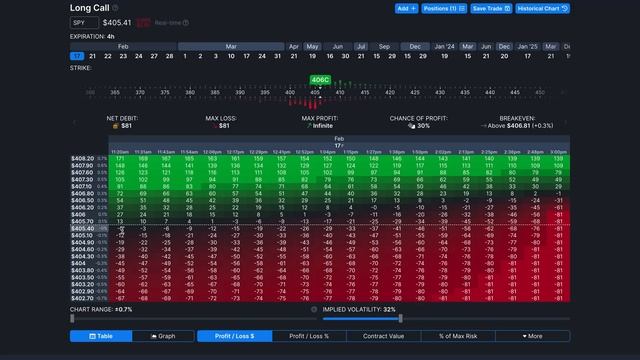This screenshot has width=640, height=360.
Task: Click the $406.50 price row label
Action: [x=82, y=200]
